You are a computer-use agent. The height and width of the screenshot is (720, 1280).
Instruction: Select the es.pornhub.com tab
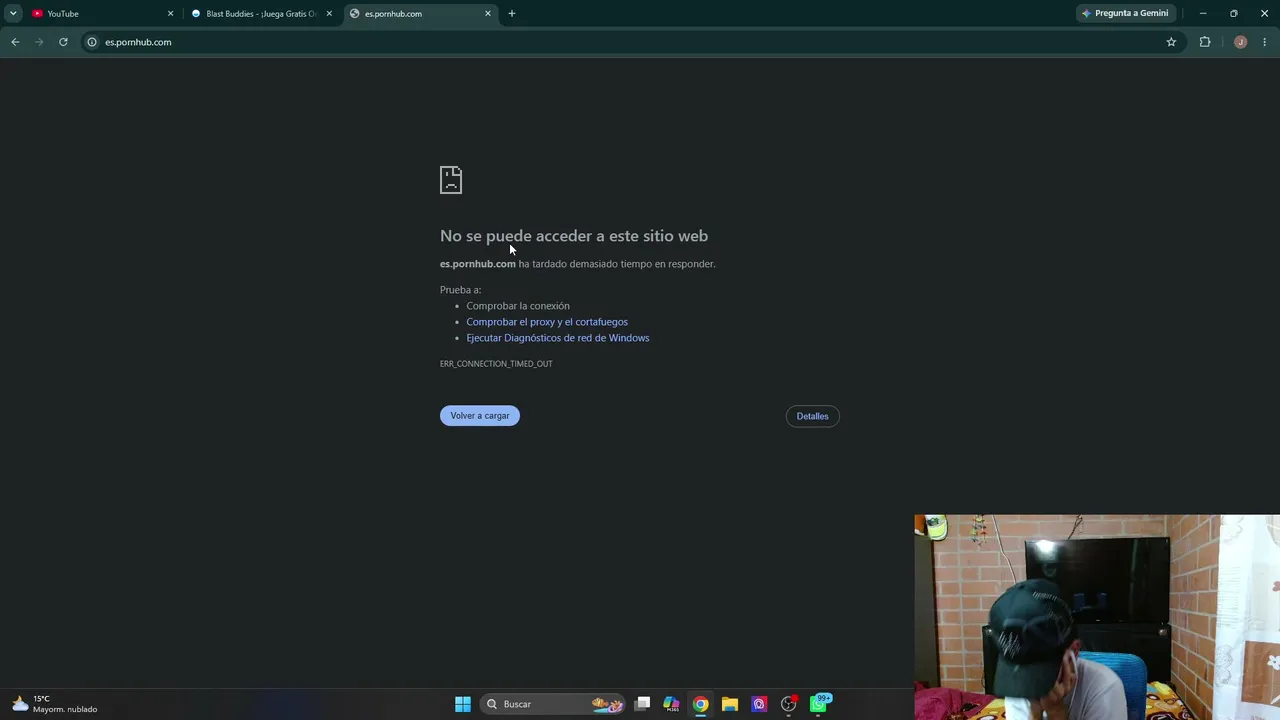point(420,13)
